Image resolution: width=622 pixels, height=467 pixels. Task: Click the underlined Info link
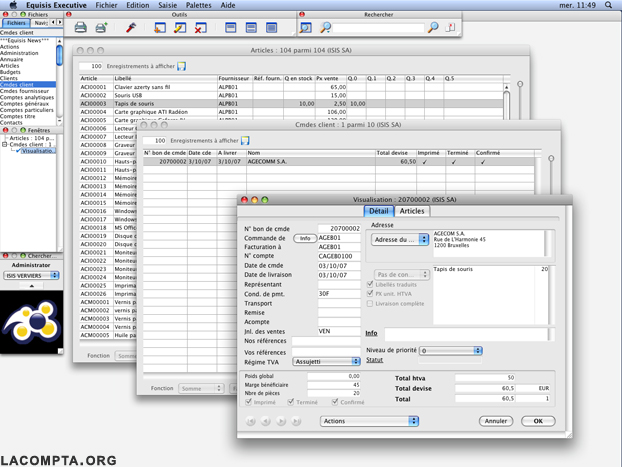coord(371,333)
